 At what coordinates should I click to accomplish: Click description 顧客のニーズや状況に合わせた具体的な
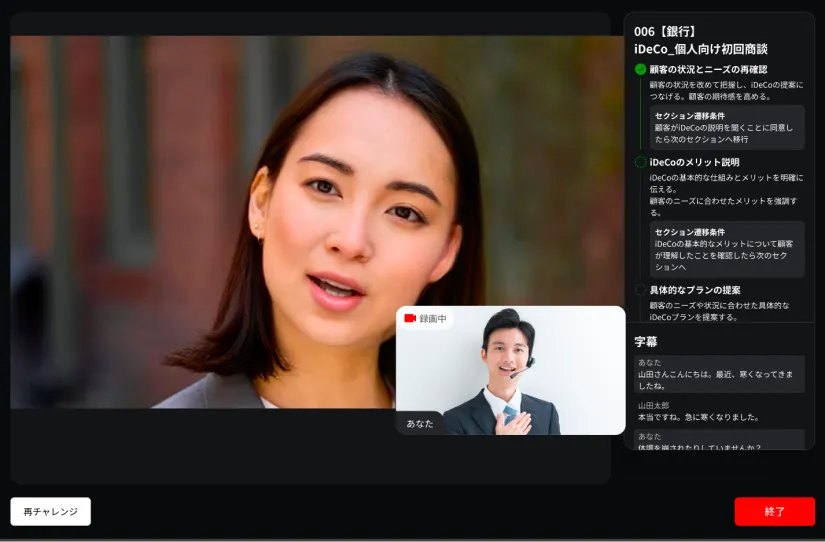click(x=719, y=311)
